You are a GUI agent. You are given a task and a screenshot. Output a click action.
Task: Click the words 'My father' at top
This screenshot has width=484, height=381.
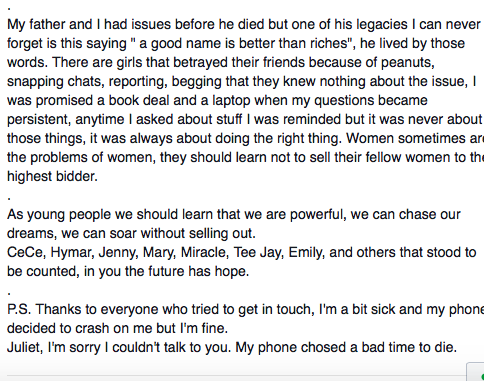click(x=36, y=24)
